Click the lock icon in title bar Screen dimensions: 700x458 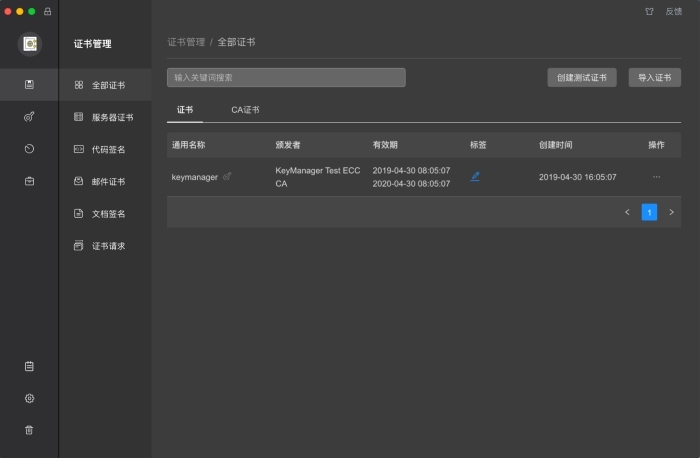point(47,11)
